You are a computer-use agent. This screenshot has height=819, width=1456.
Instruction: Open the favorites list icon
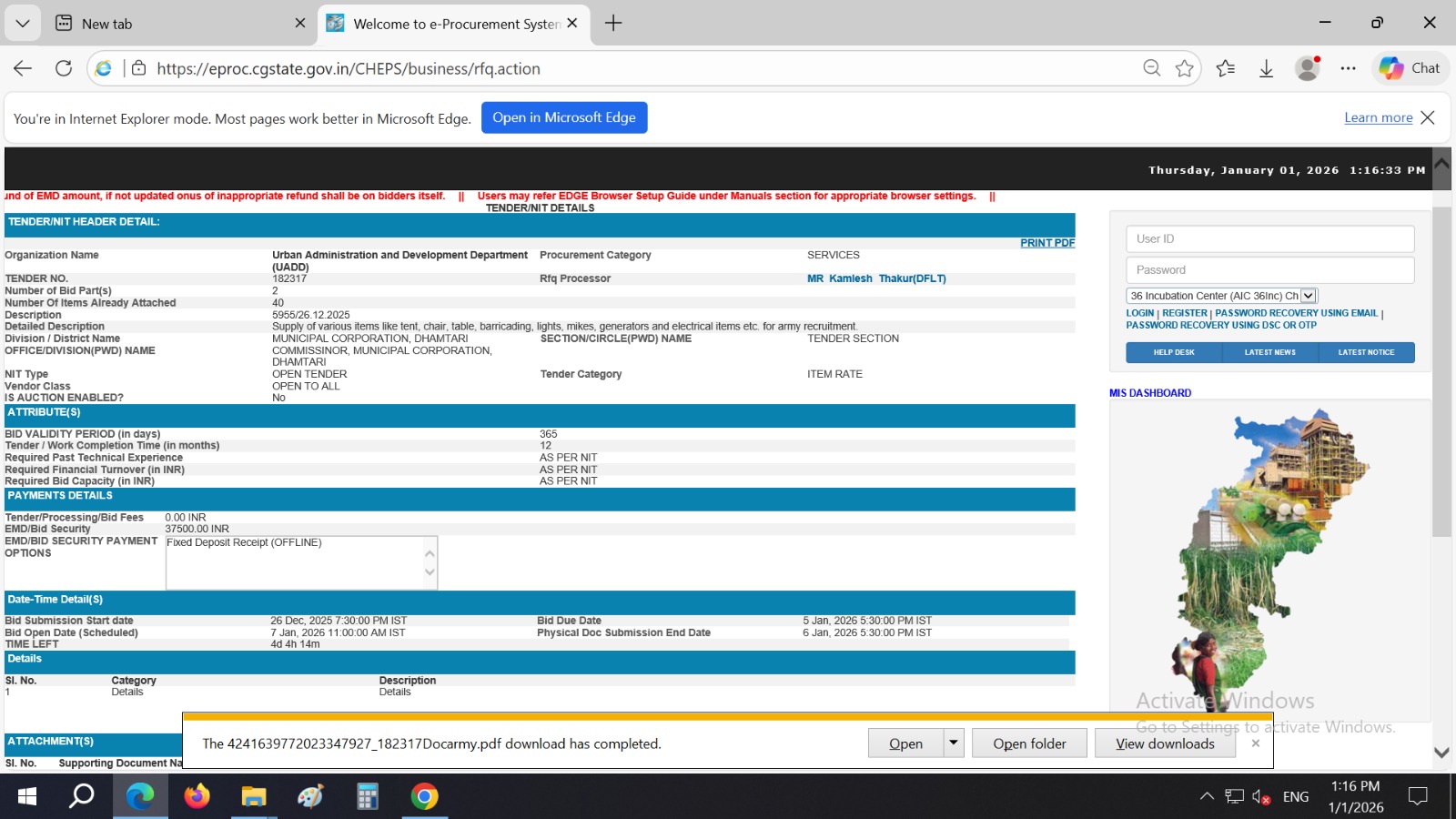pyautogui.click(x=1226, y=68)
